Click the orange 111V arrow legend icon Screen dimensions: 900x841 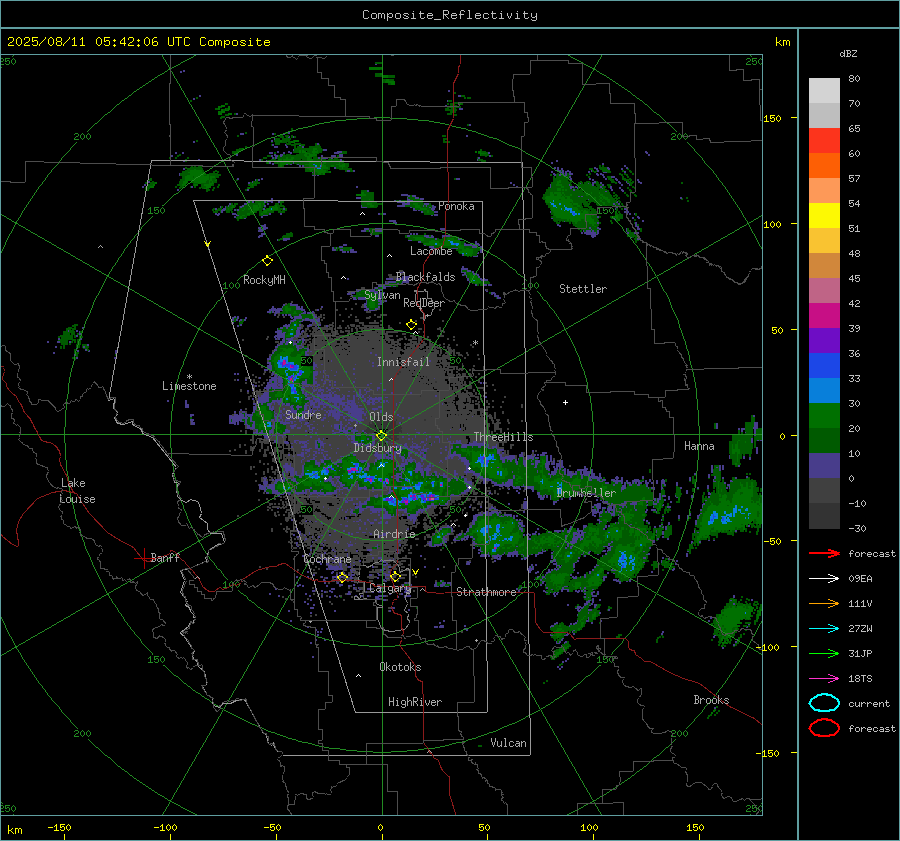click(x=824, y=603)
